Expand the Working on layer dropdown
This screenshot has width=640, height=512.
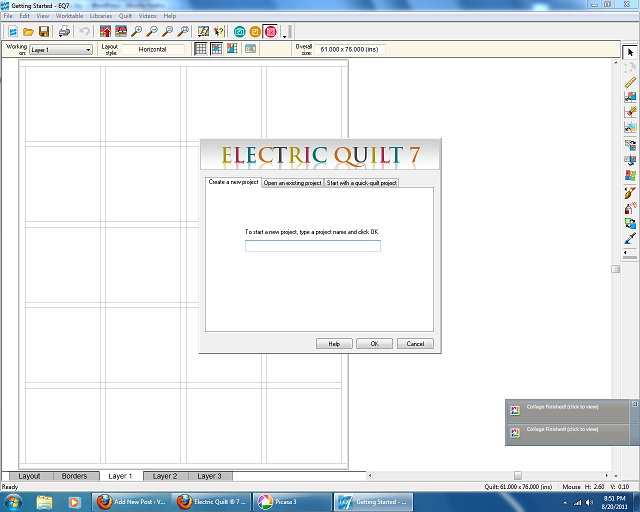click(x=88, y=50)
